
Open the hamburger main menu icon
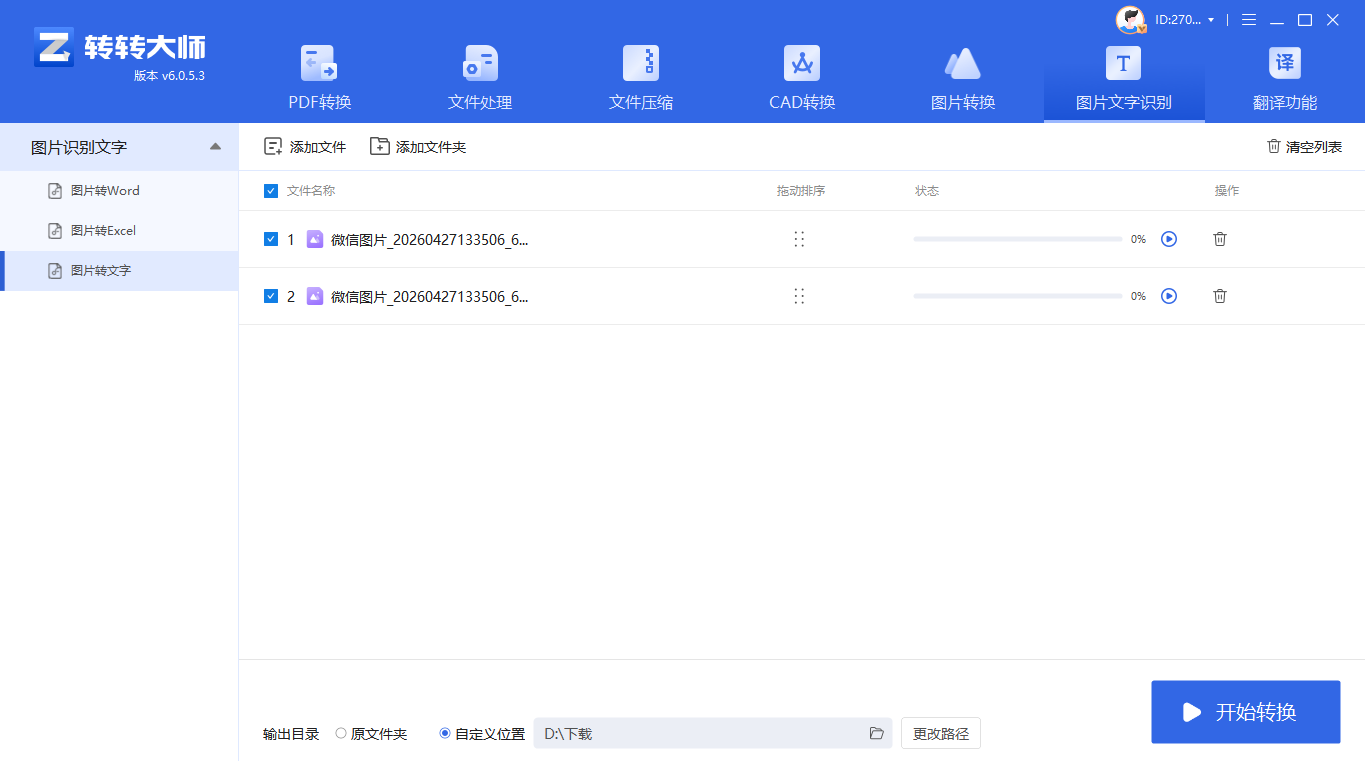1249,20
